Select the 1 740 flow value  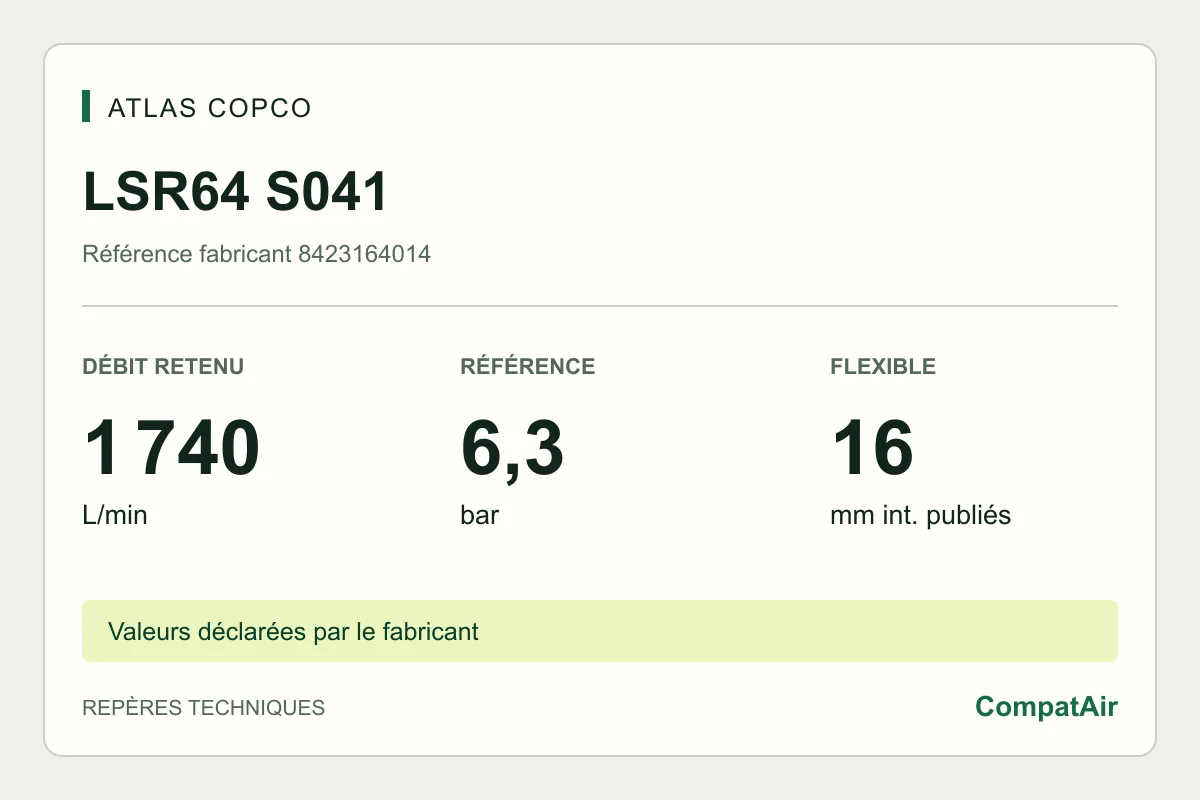172,448
